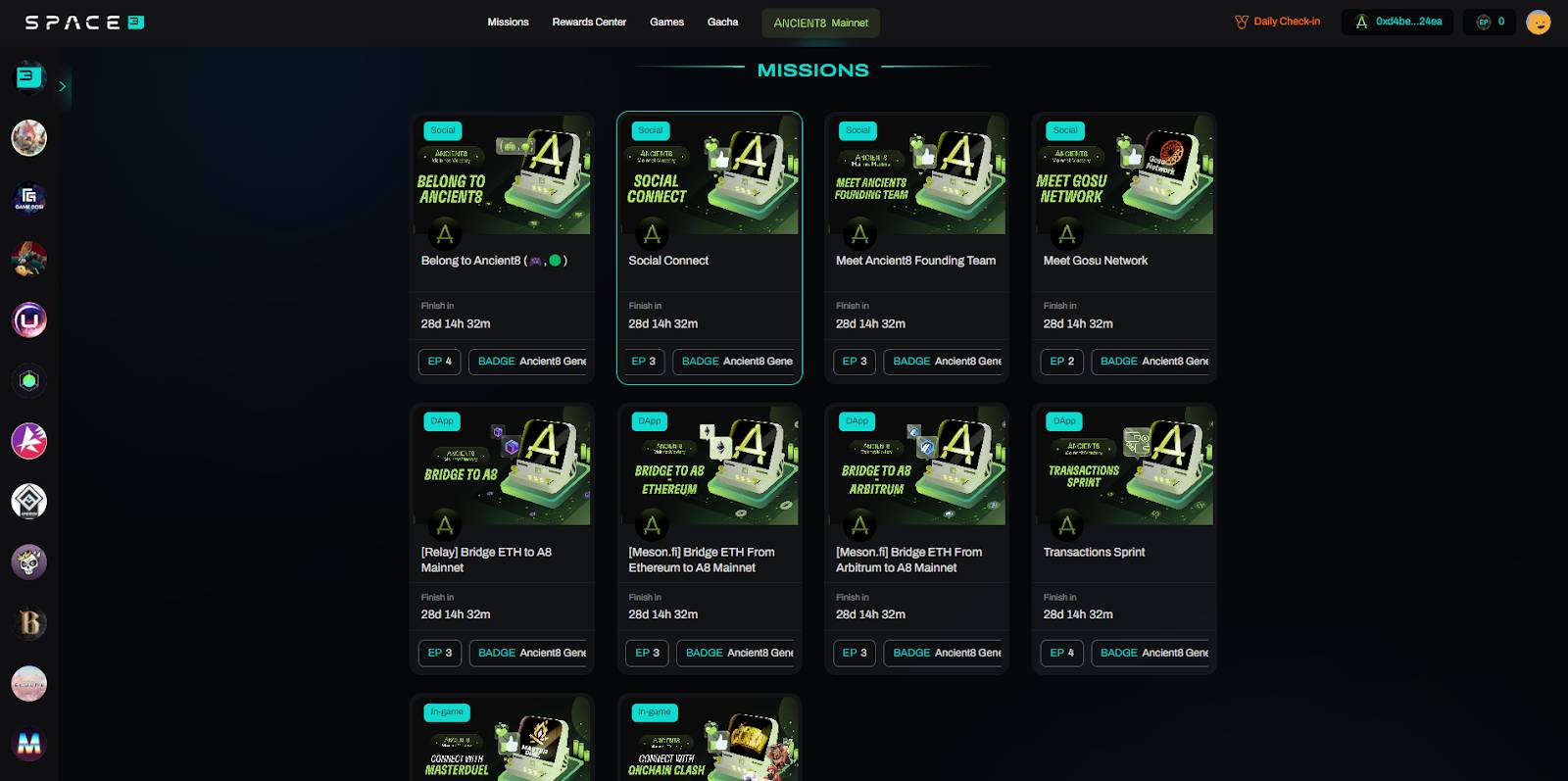Click Ancient8 logo on Meet Gosu Network card
The height and width of the screenshot is (781, 1568).
pyautogui.click(x=1067, y=234)
